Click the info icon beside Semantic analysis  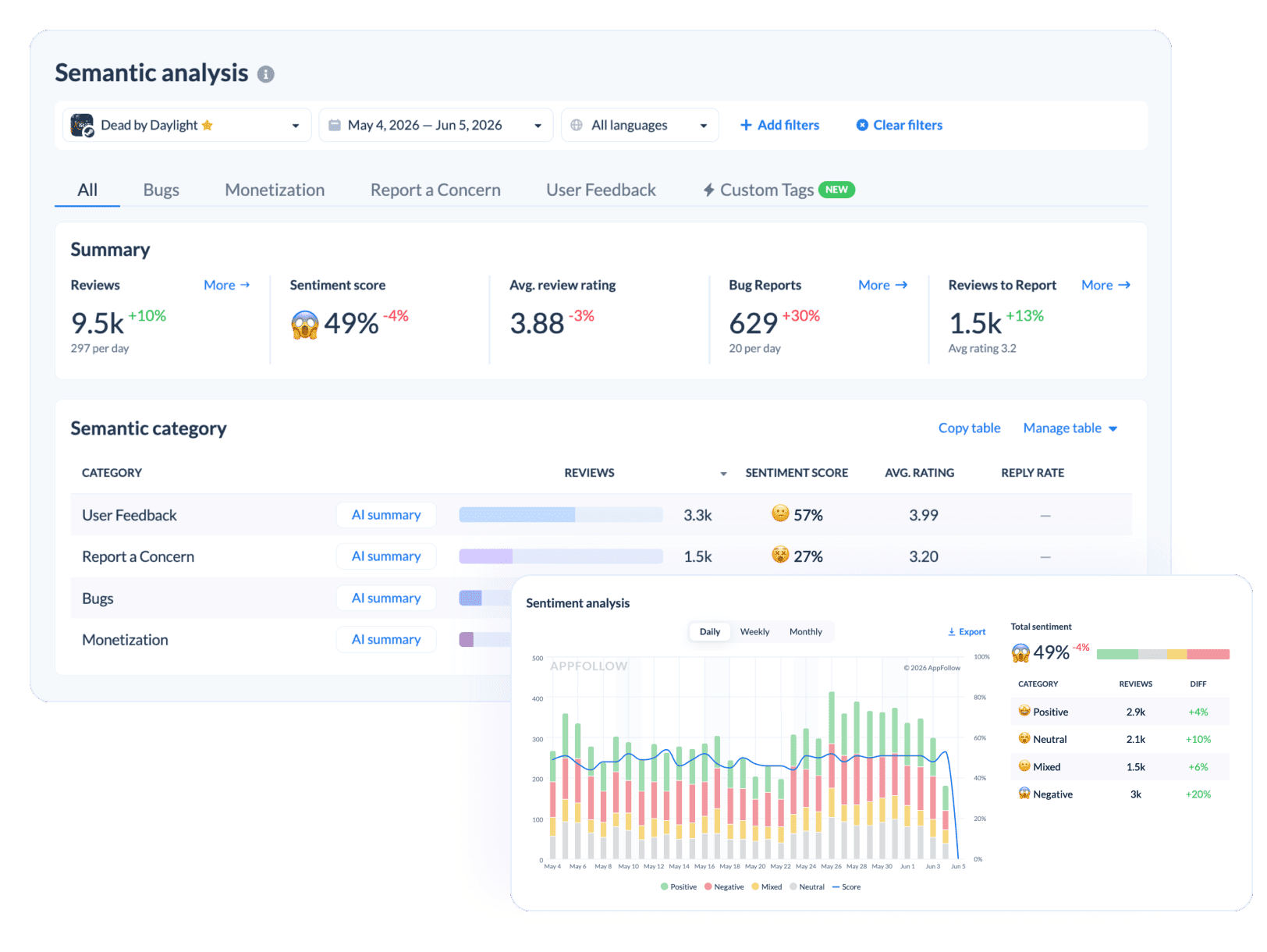[265, 74]
